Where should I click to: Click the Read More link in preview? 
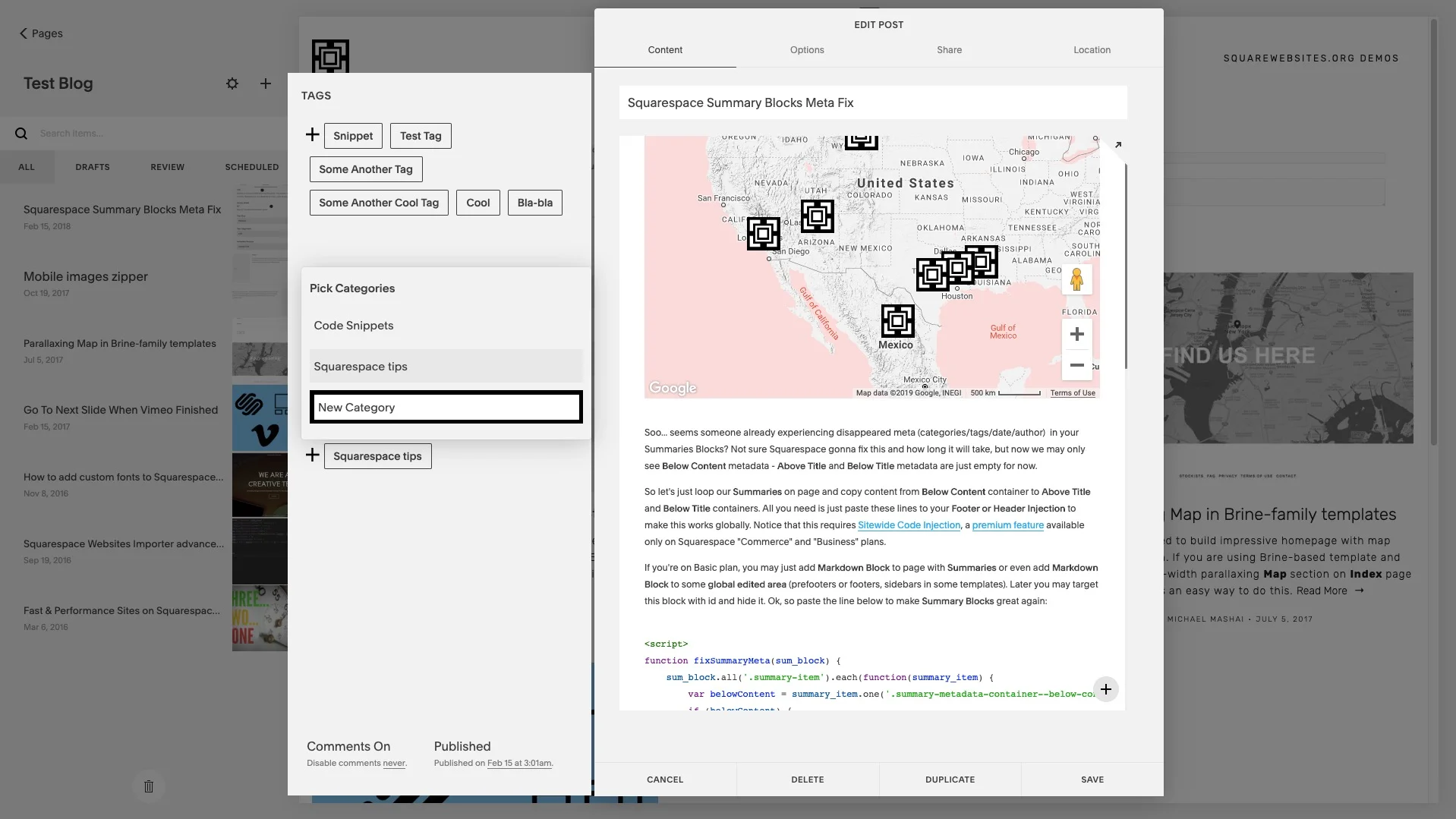[x=1330, y=591]
